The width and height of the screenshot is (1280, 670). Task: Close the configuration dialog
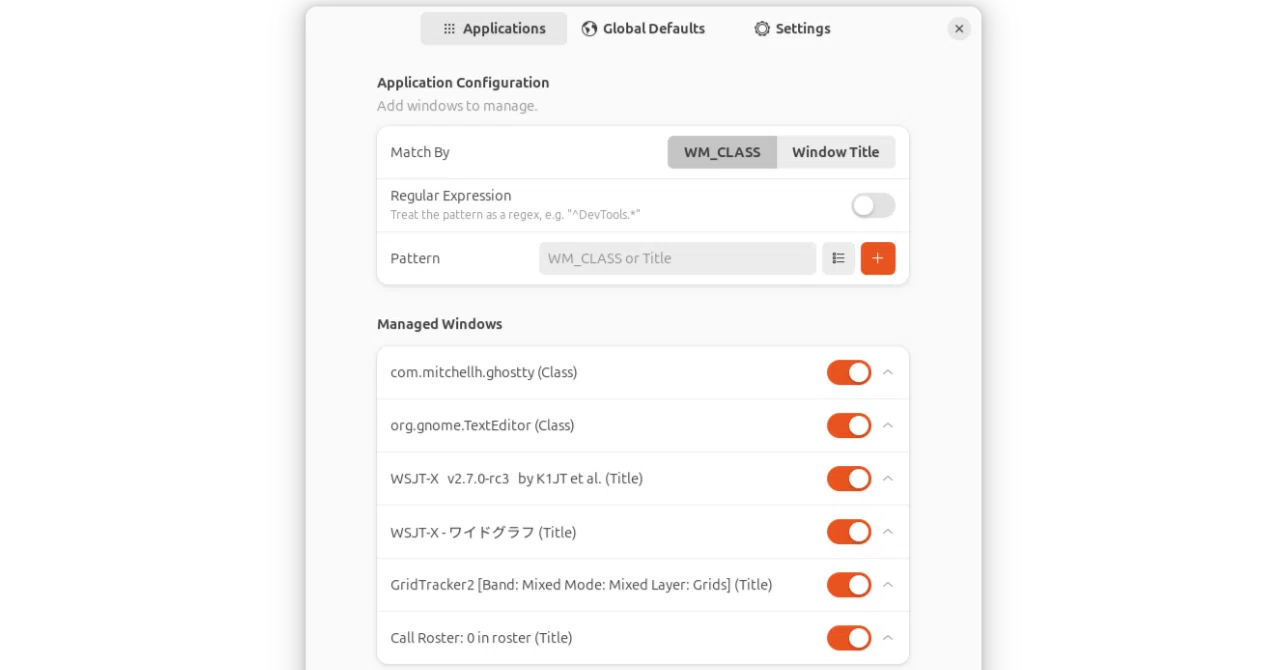coord(959,29)
